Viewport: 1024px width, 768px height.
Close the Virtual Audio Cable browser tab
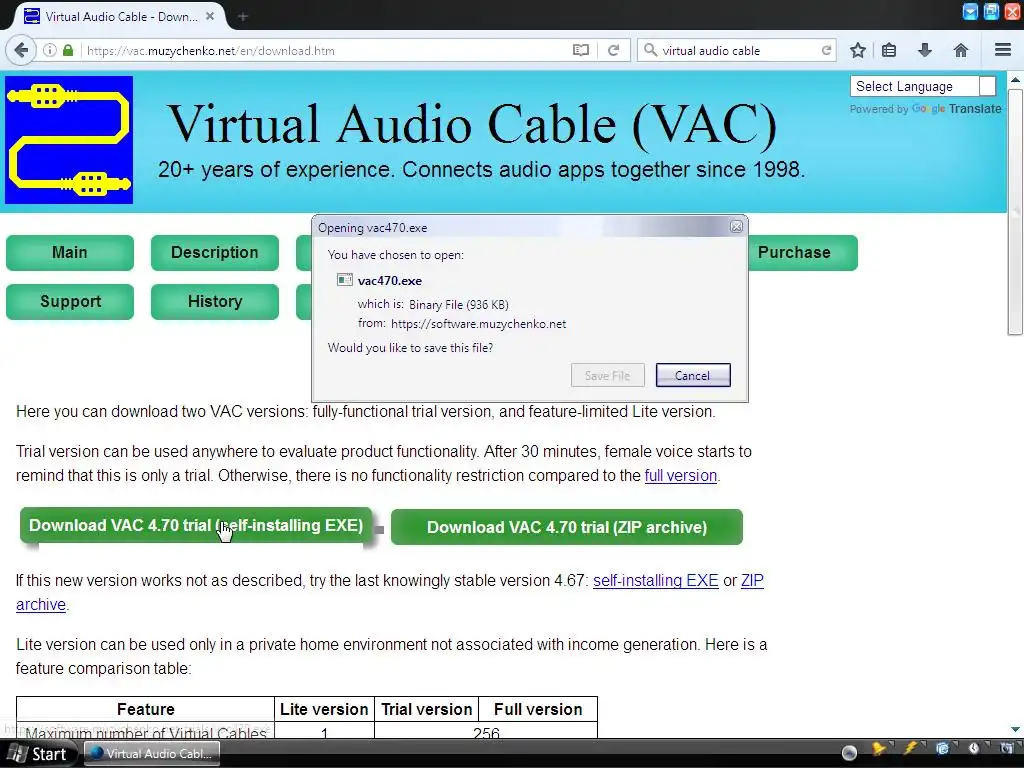point(210,16)
